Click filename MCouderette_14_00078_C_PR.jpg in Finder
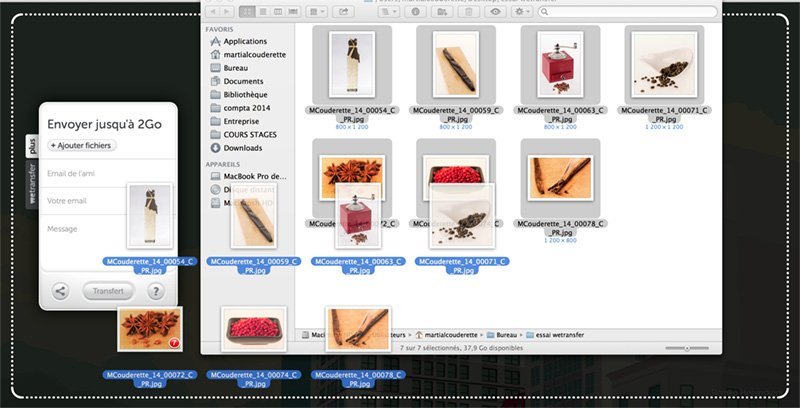The image size is (800, 408). (560, 227)
